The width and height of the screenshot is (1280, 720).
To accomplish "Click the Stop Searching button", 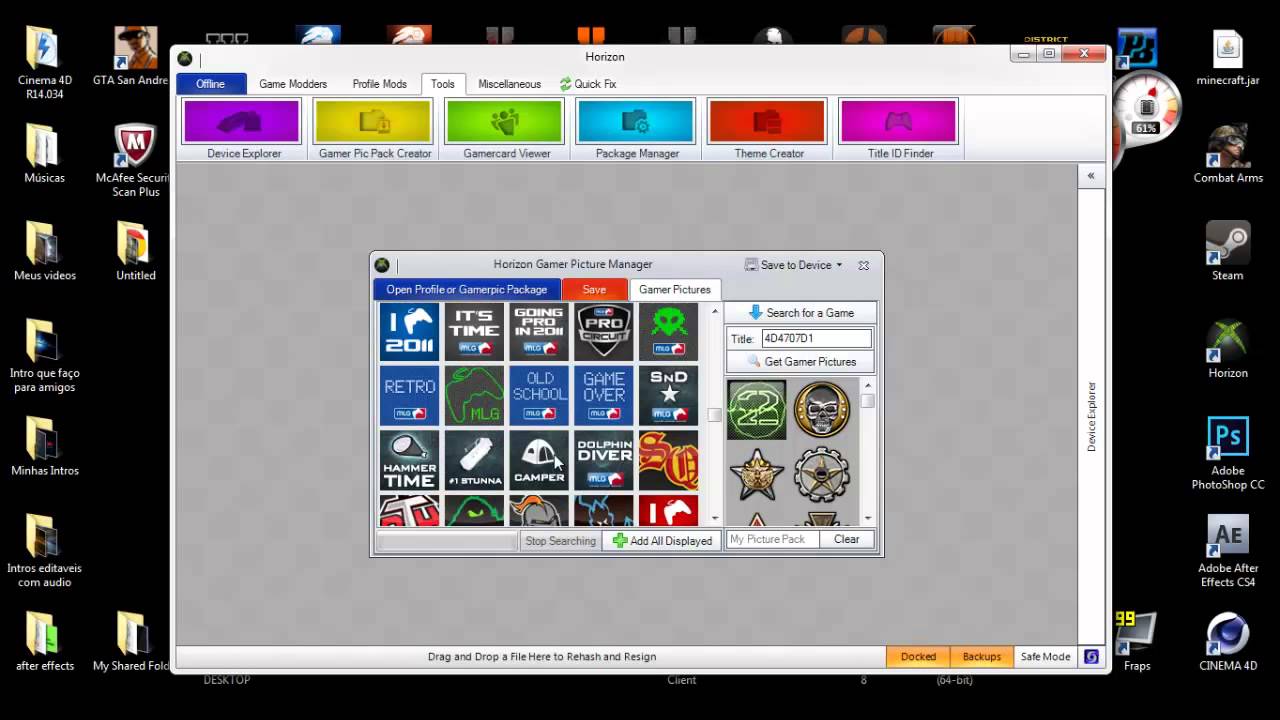I will point(560,541).
